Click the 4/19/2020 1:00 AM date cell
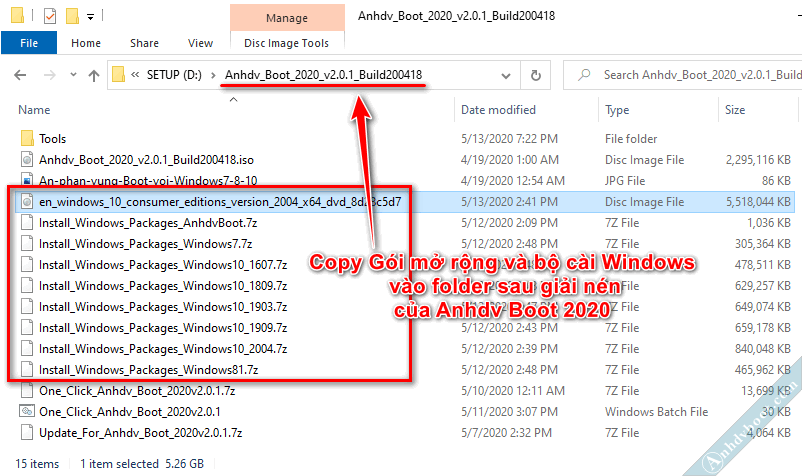The width and height of the screenshot is (802, 476). coord(509,160)
